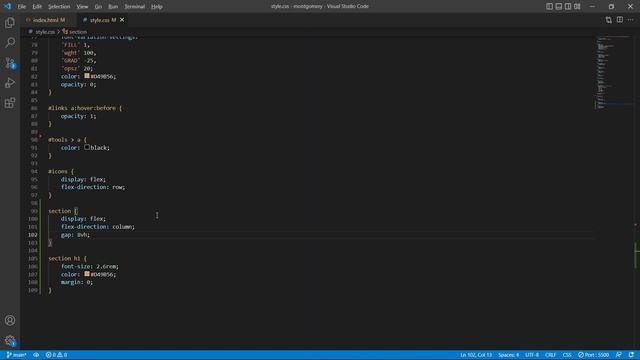640x360 pixels.
Task: Toggle the bottom panel layout icon
Action: [x=559, y=6]
